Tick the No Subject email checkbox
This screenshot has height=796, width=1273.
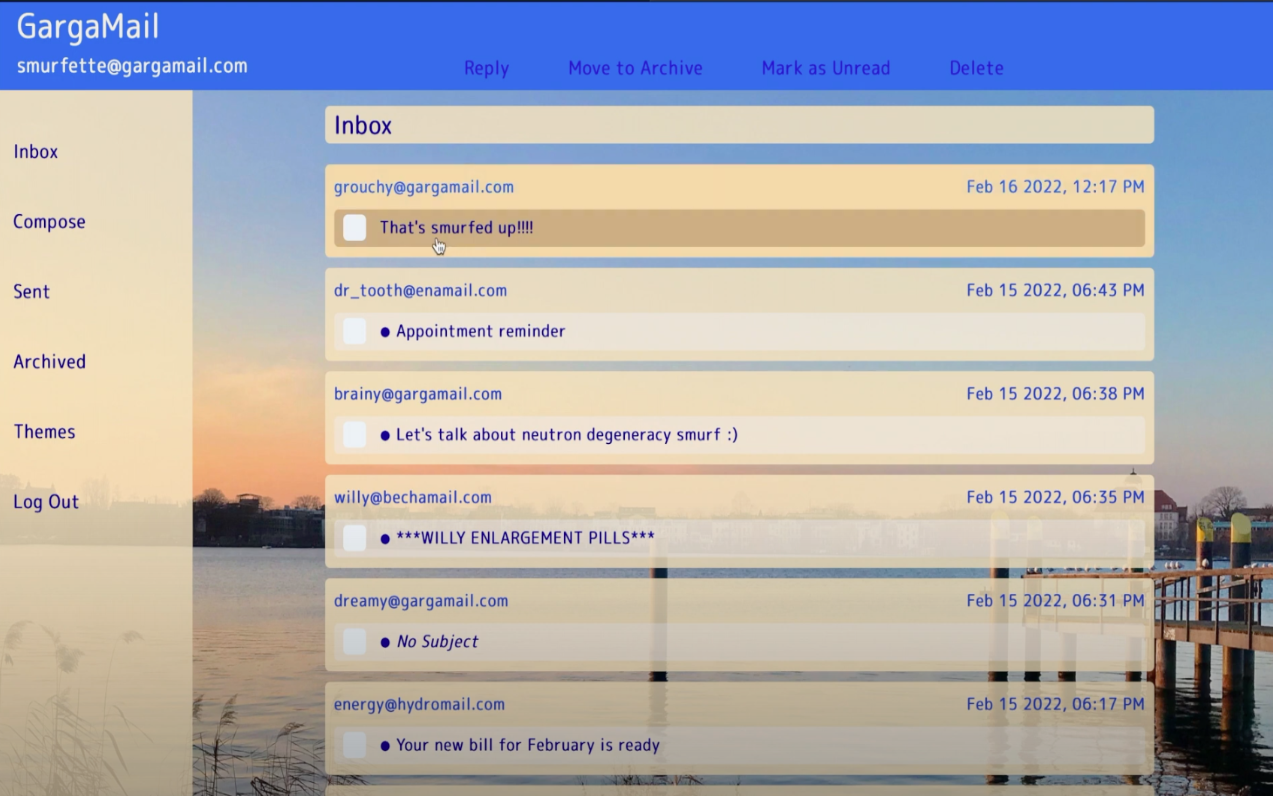pos(355,641)
